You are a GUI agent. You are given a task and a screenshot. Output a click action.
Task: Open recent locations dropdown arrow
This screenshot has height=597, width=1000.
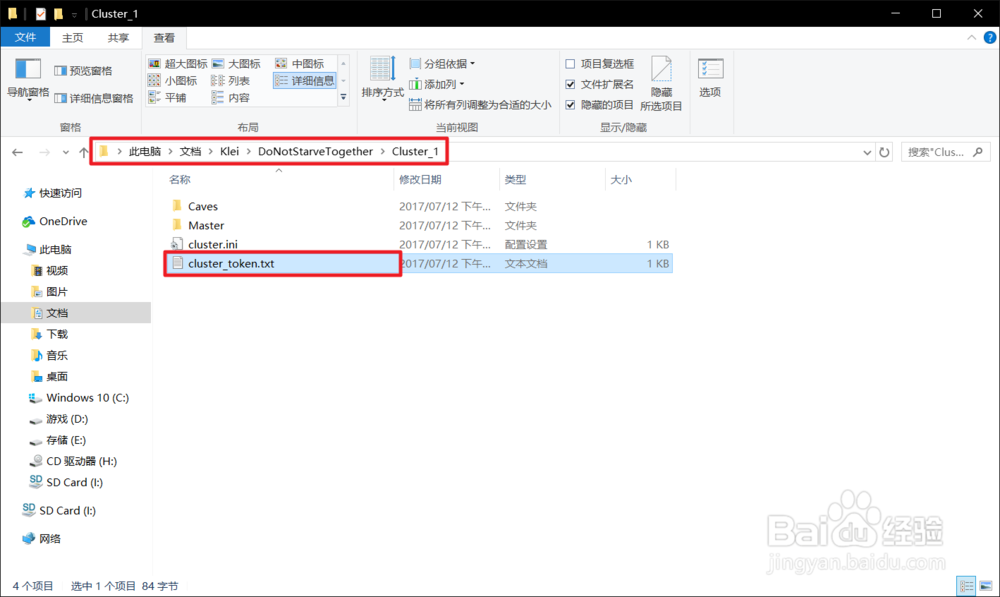pyautogui.click(x=66, y=152)
